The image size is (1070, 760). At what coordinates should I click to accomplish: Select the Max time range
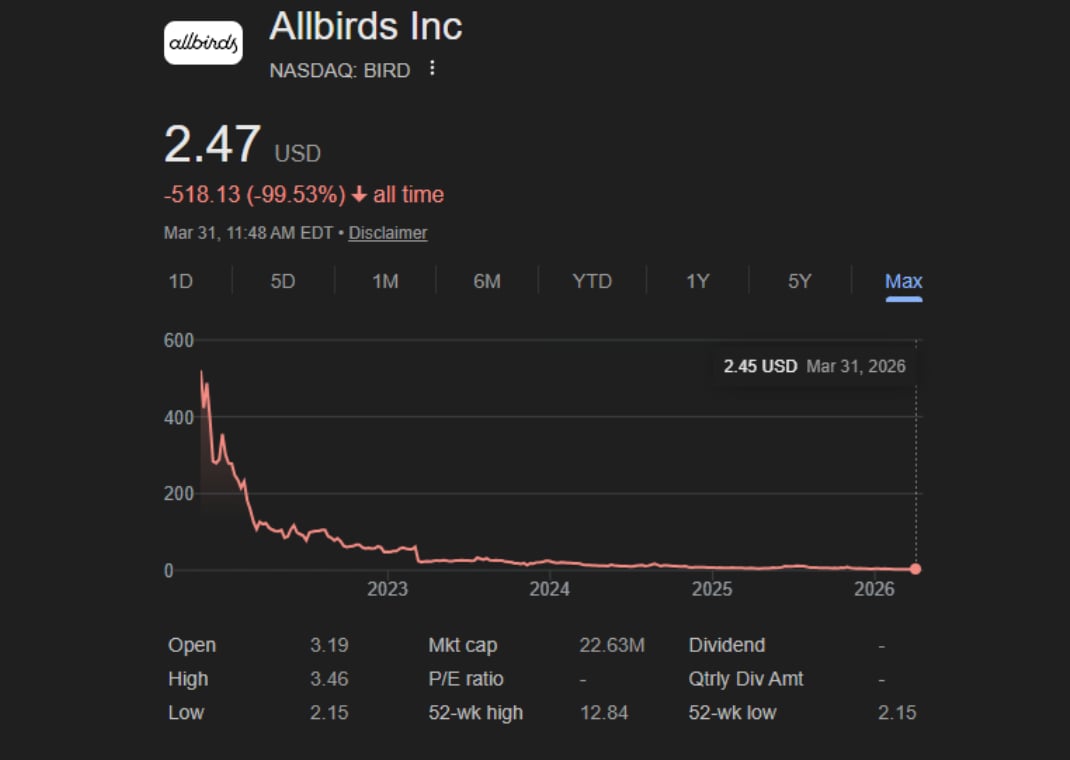point(902,281)
